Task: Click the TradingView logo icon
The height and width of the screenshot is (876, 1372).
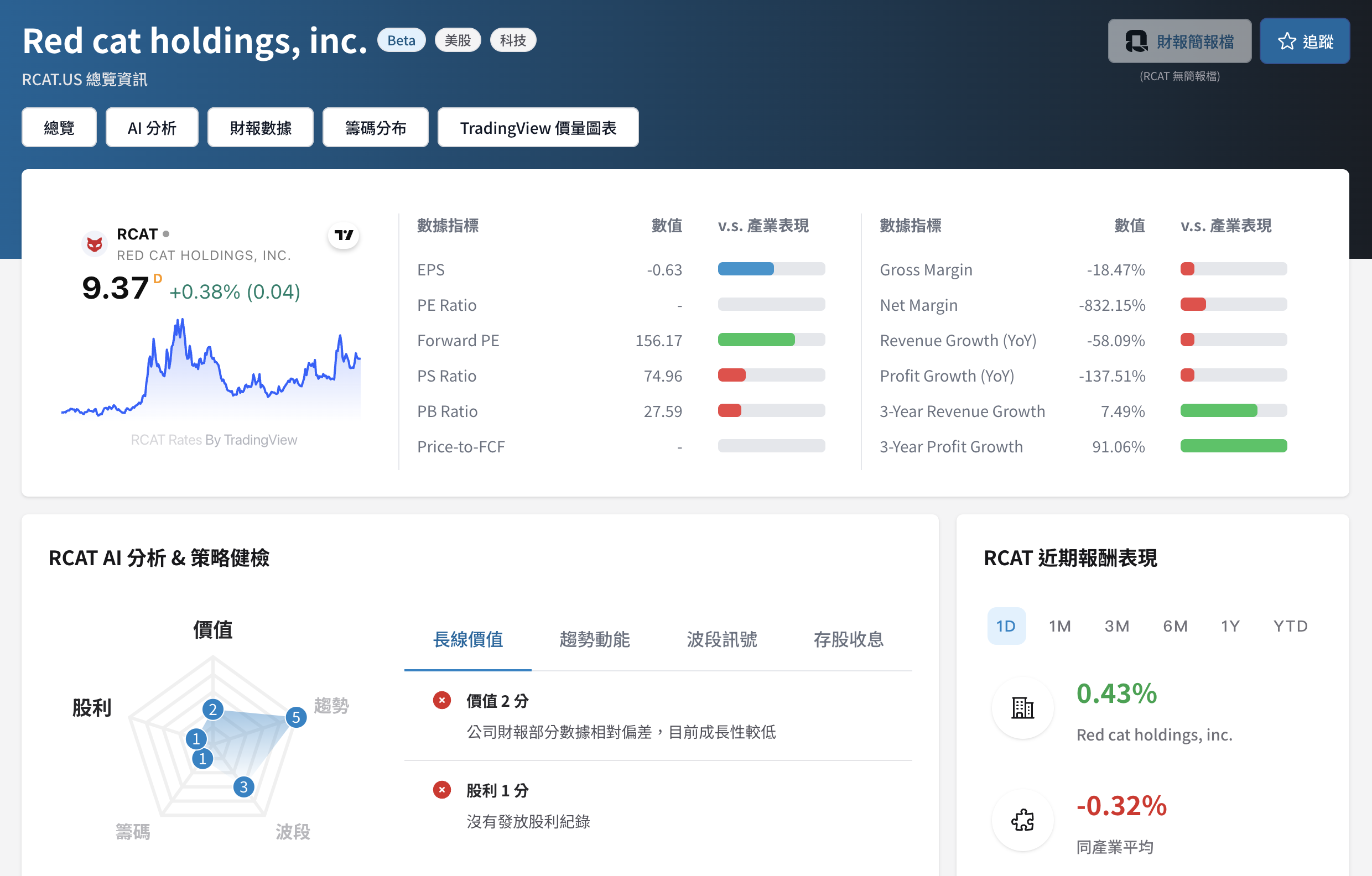Action: pyautogui.click(x=344, y=235)
